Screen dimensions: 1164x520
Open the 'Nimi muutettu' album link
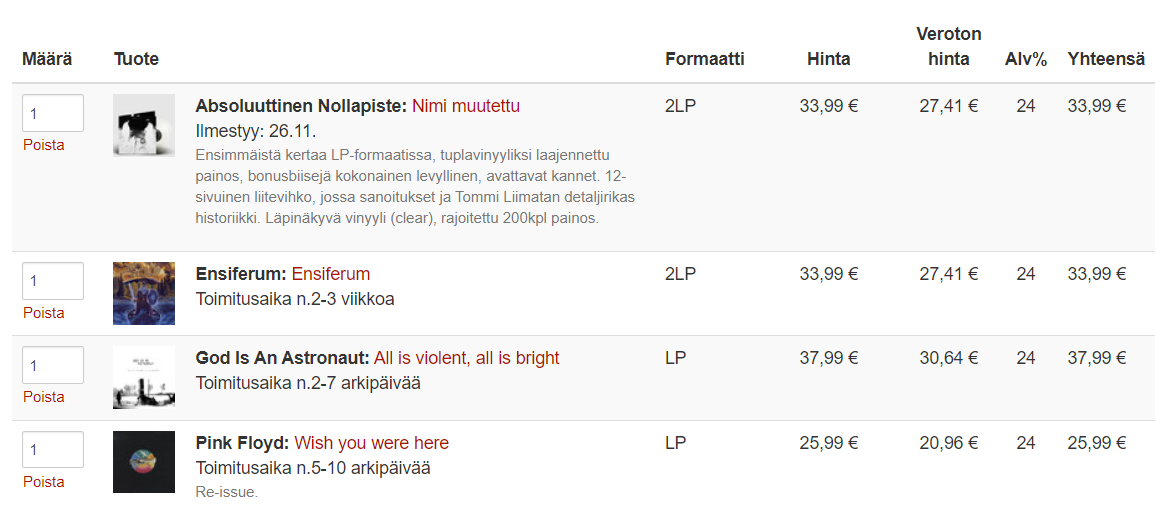point(466,106)
